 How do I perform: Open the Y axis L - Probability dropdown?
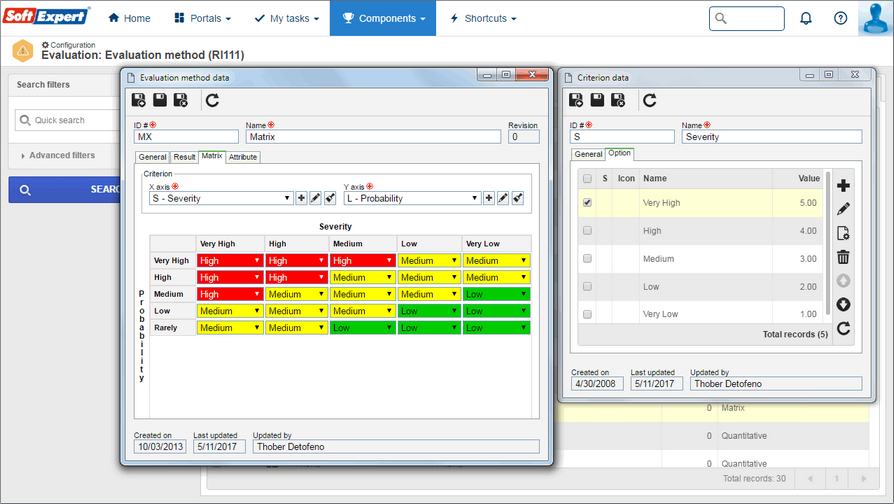(x=412, y=198)
